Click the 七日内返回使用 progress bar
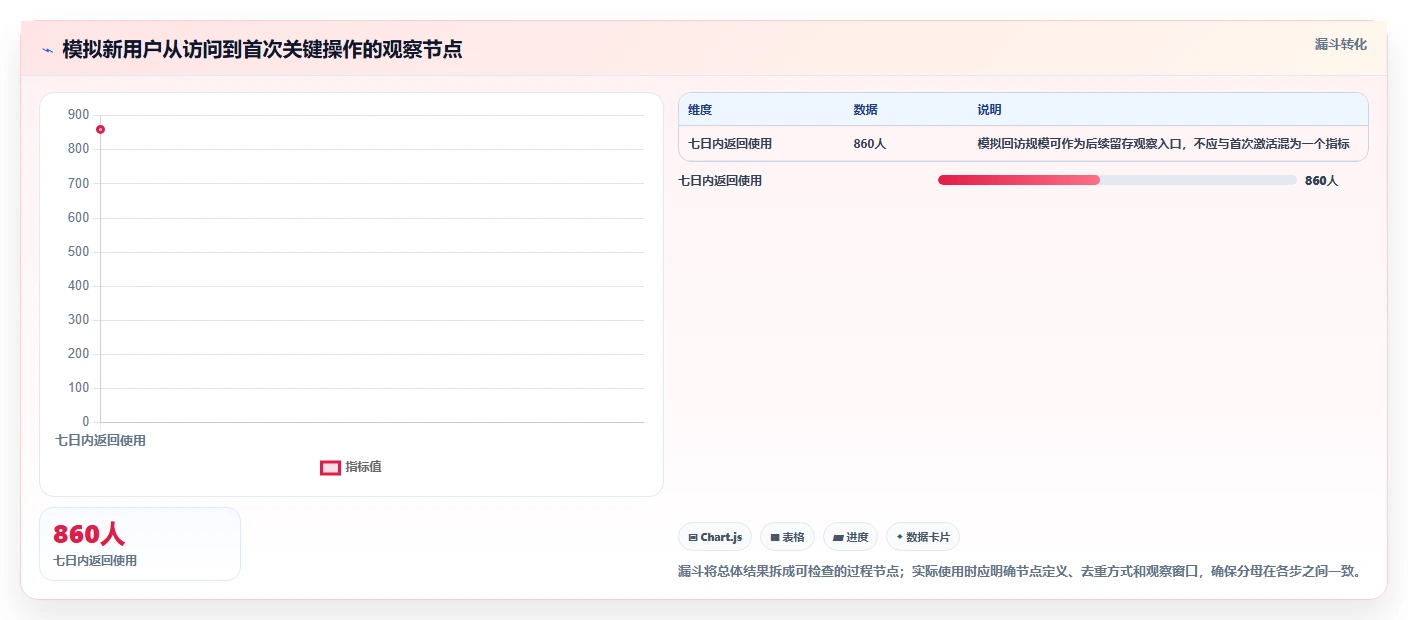 (1117, 180)
